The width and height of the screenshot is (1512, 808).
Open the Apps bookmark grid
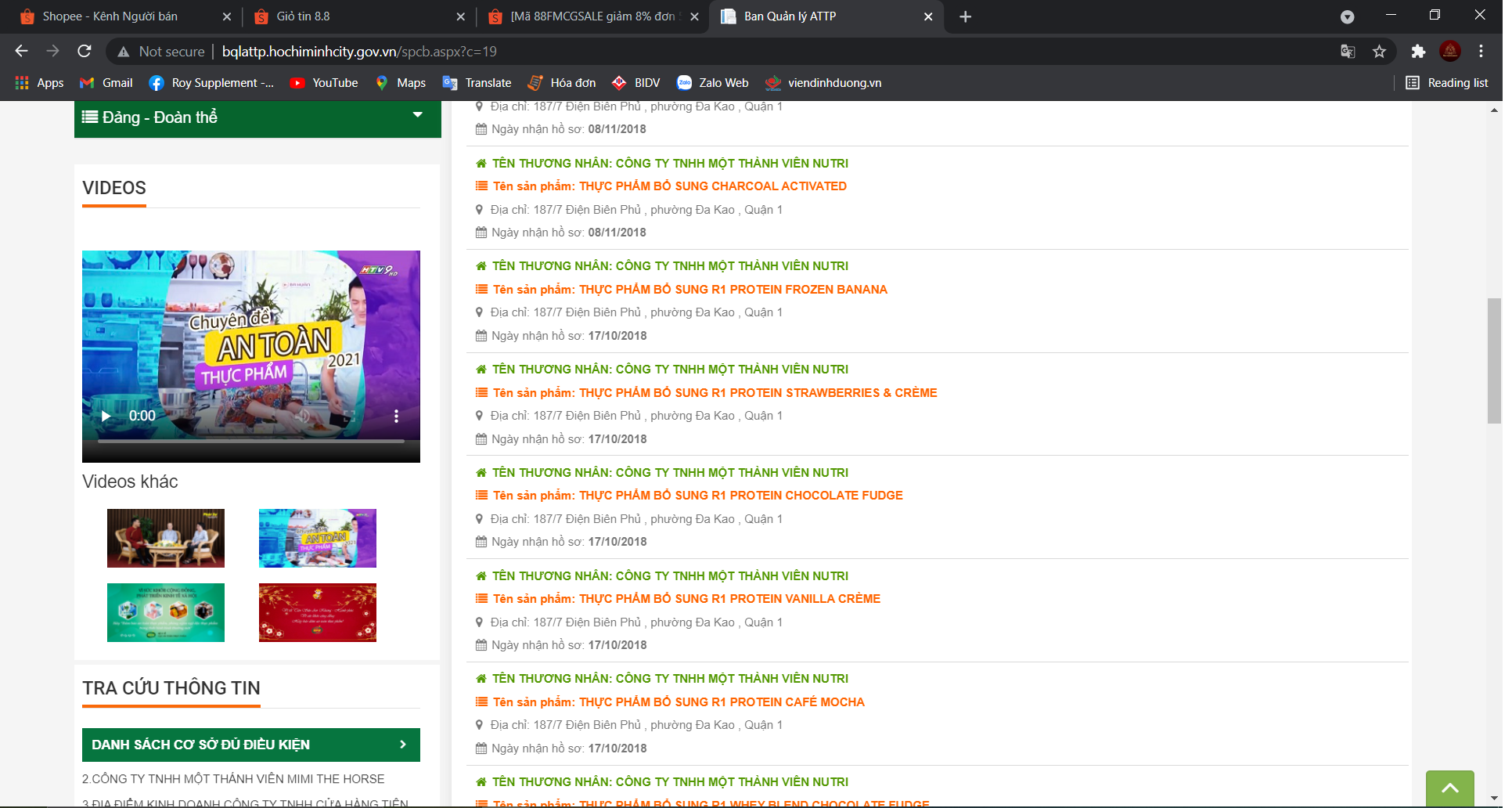pos(39,83)
